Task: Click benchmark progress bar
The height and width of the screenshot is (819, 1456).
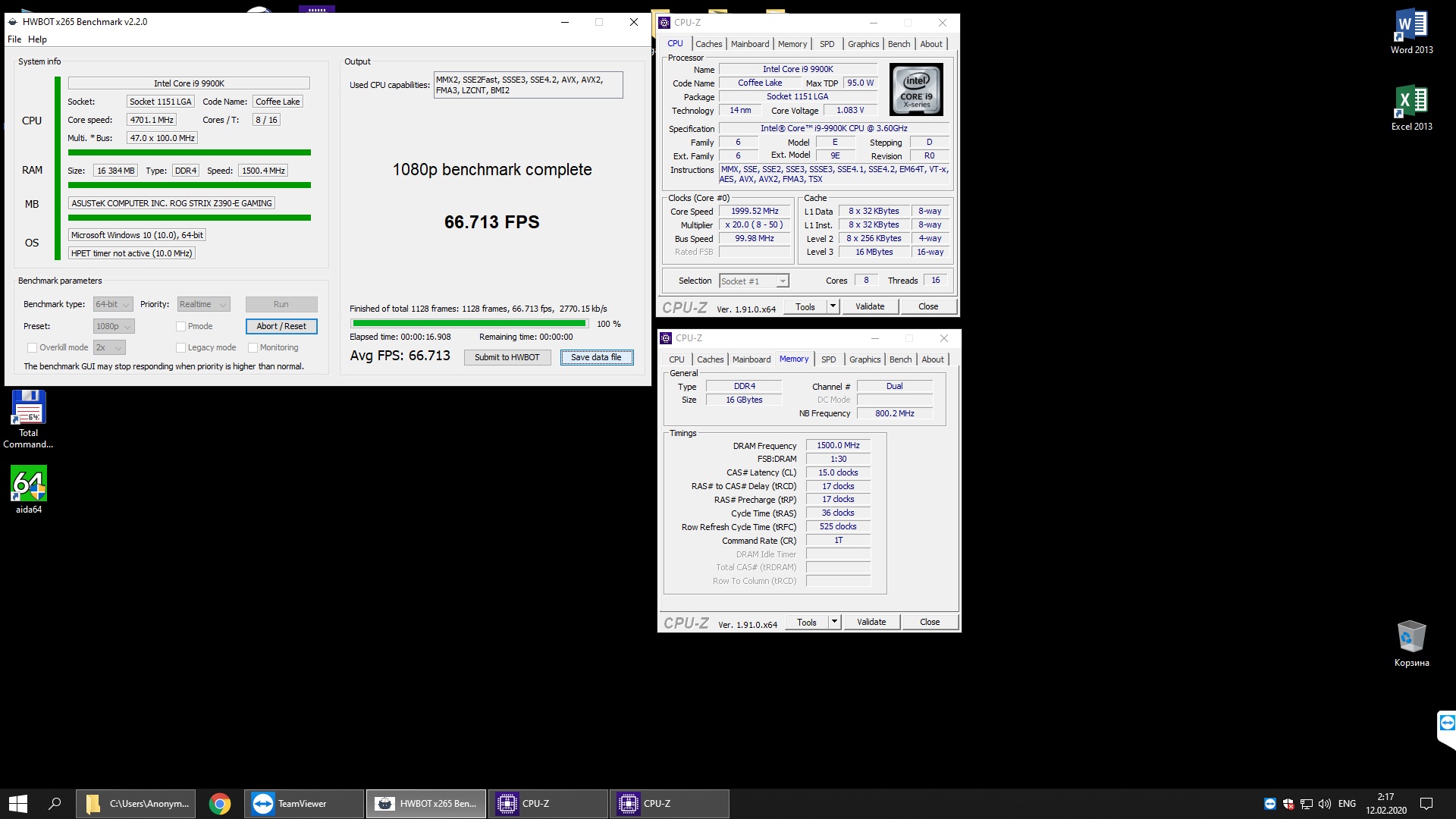Action: tap(469, 324)
